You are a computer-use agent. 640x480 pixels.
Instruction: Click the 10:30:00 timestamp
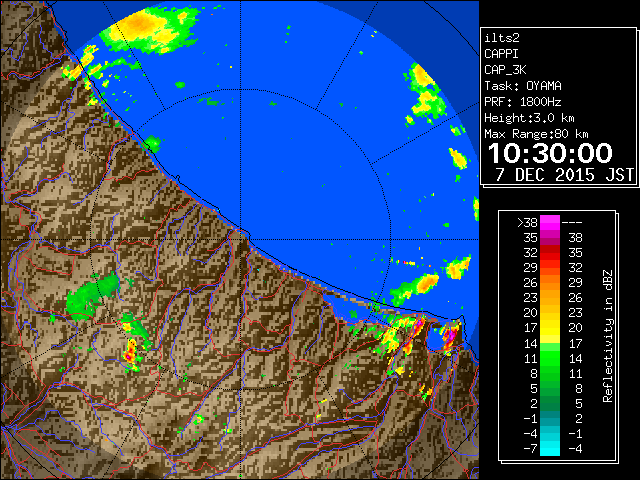(x=550, y=153)
